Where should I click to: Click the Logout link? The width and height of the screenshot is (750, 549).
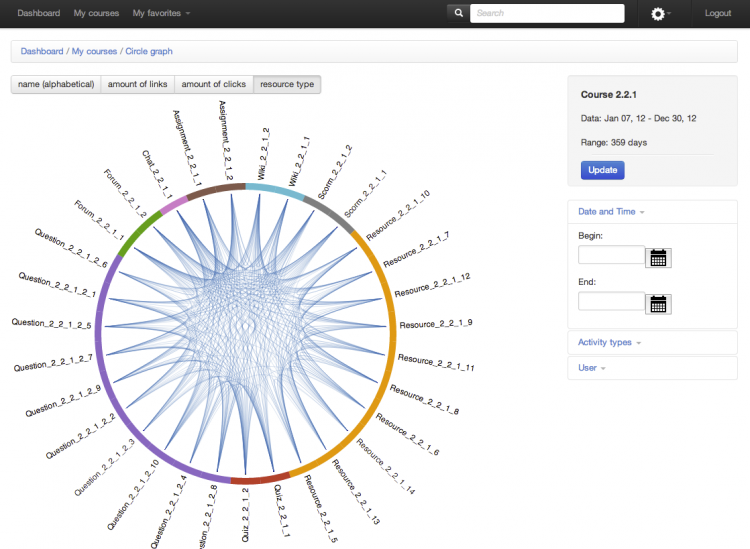click(x=718, y=13)
